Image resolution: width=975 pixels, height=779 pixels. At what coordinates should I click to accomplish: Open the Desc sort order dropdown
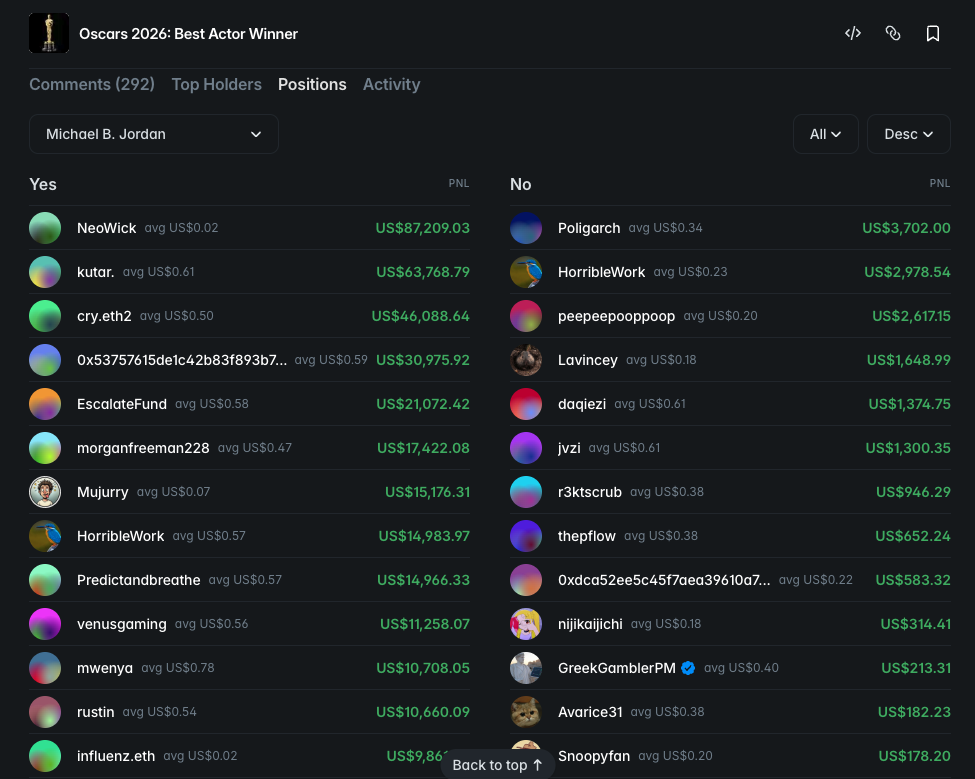(908, 134)
